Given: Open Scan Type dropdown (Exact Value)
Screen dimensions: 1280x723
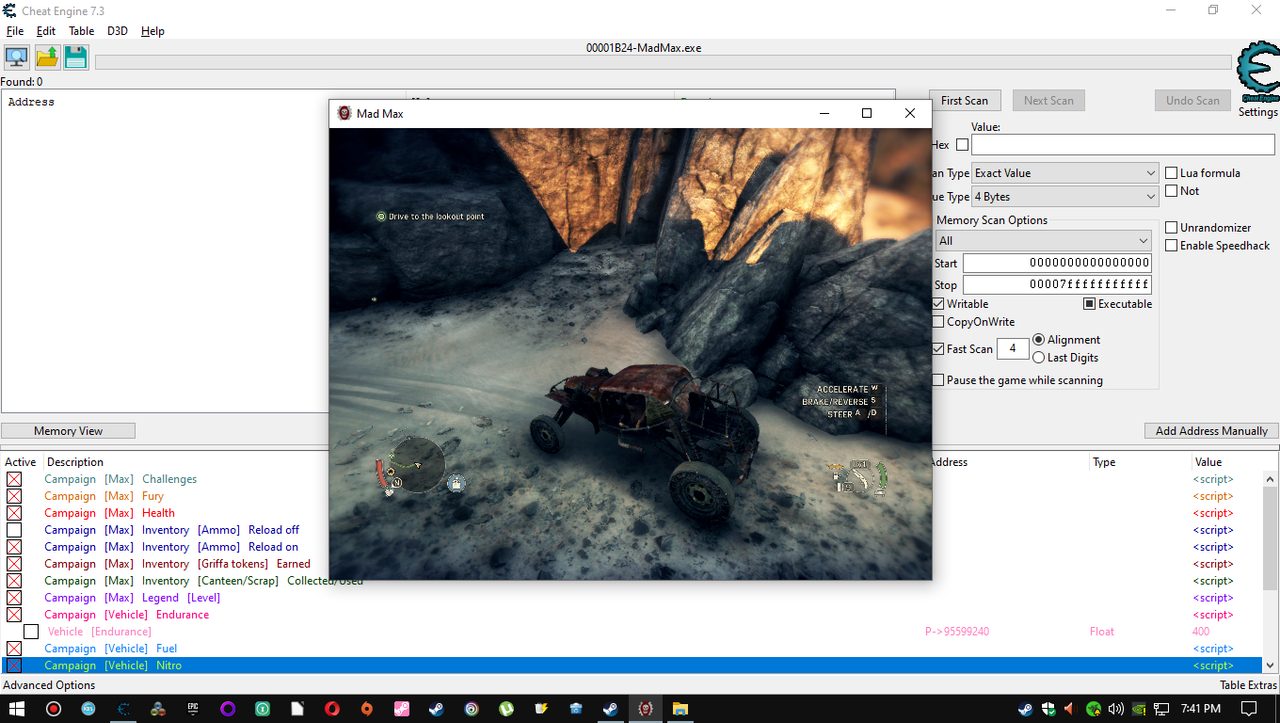Looking at the screenshot, I should click(x=1065, y=173).
